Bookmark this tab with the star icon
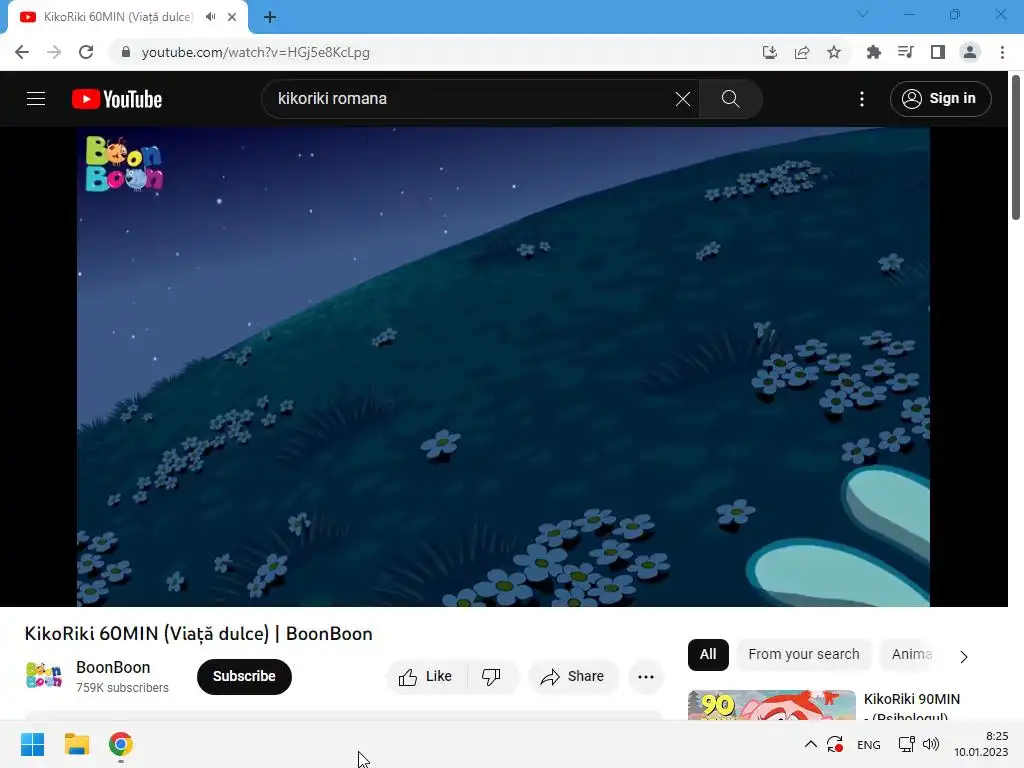Screen dimensions: 1024x768 (834, 52)
